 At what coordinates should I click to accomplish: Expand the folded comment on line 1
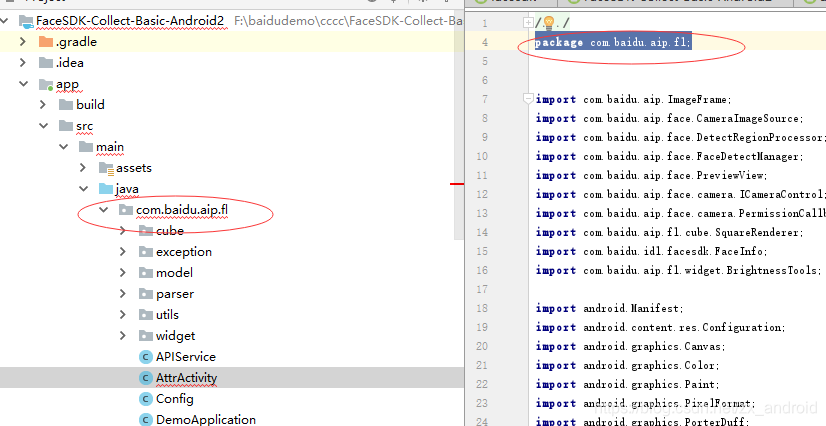(x=528, y=23)
